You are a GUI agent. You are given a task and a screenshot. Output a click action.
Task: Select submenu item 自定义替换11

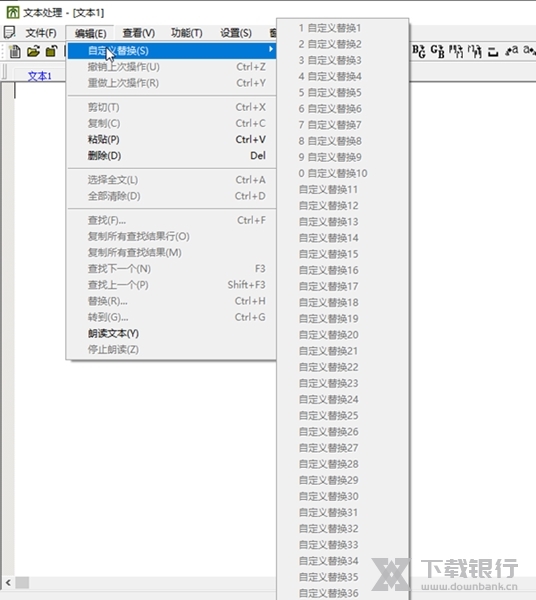343,189
